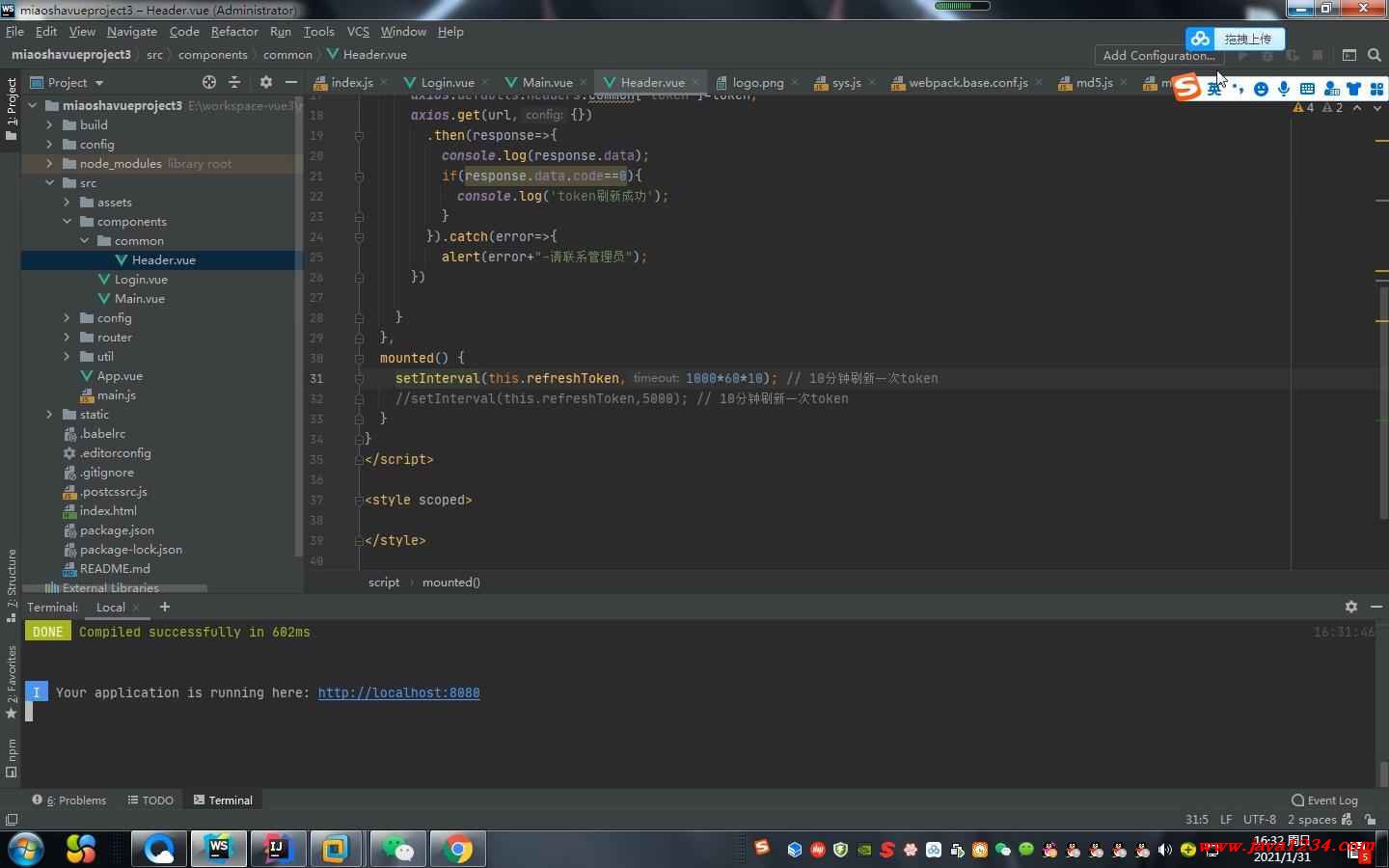Open Project panel settings gear
The width and height of the screenshot is (1389, 868).
266,82
